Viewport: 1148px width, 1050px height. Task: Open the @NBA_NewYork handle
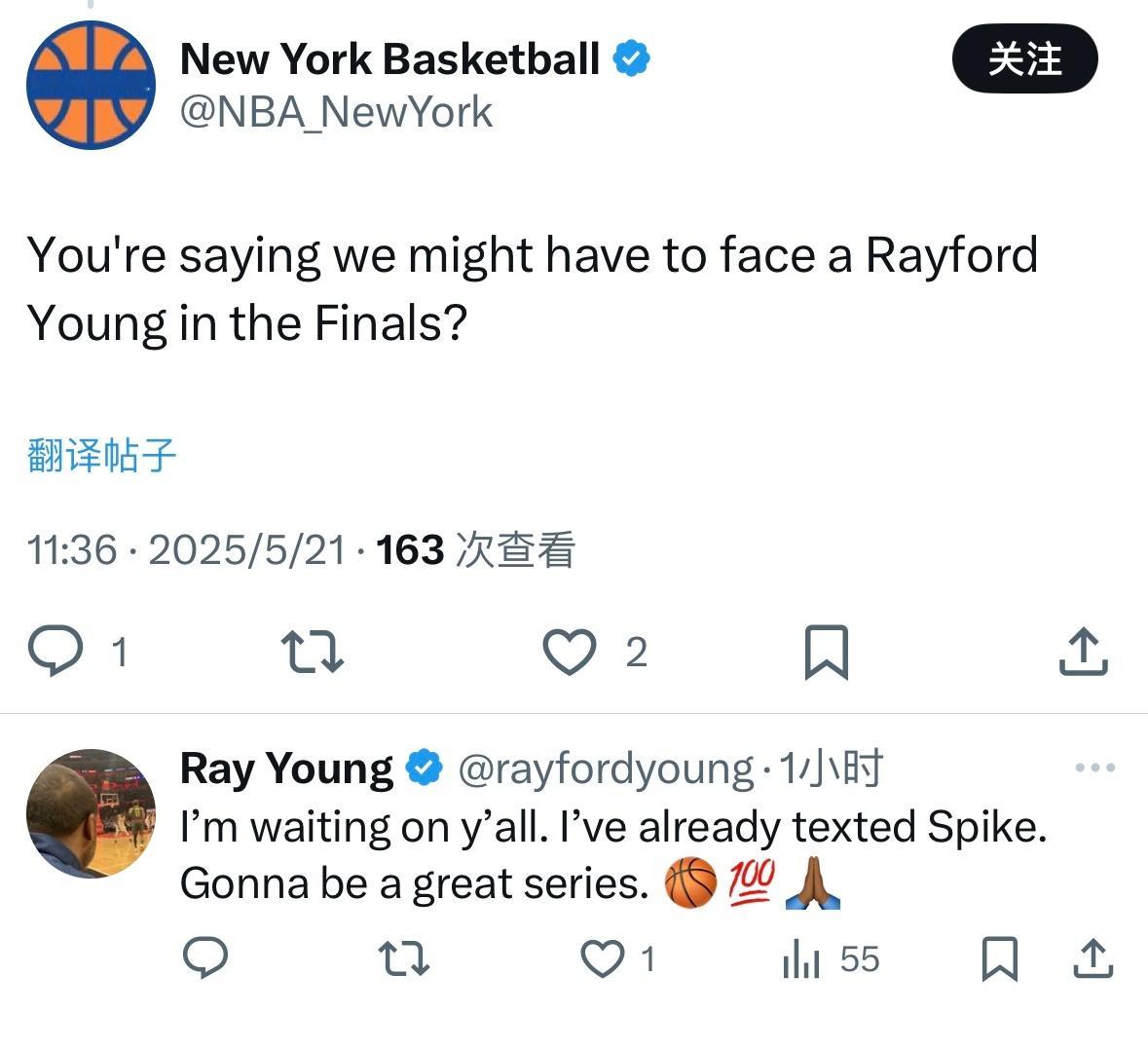tap(336, 112)
